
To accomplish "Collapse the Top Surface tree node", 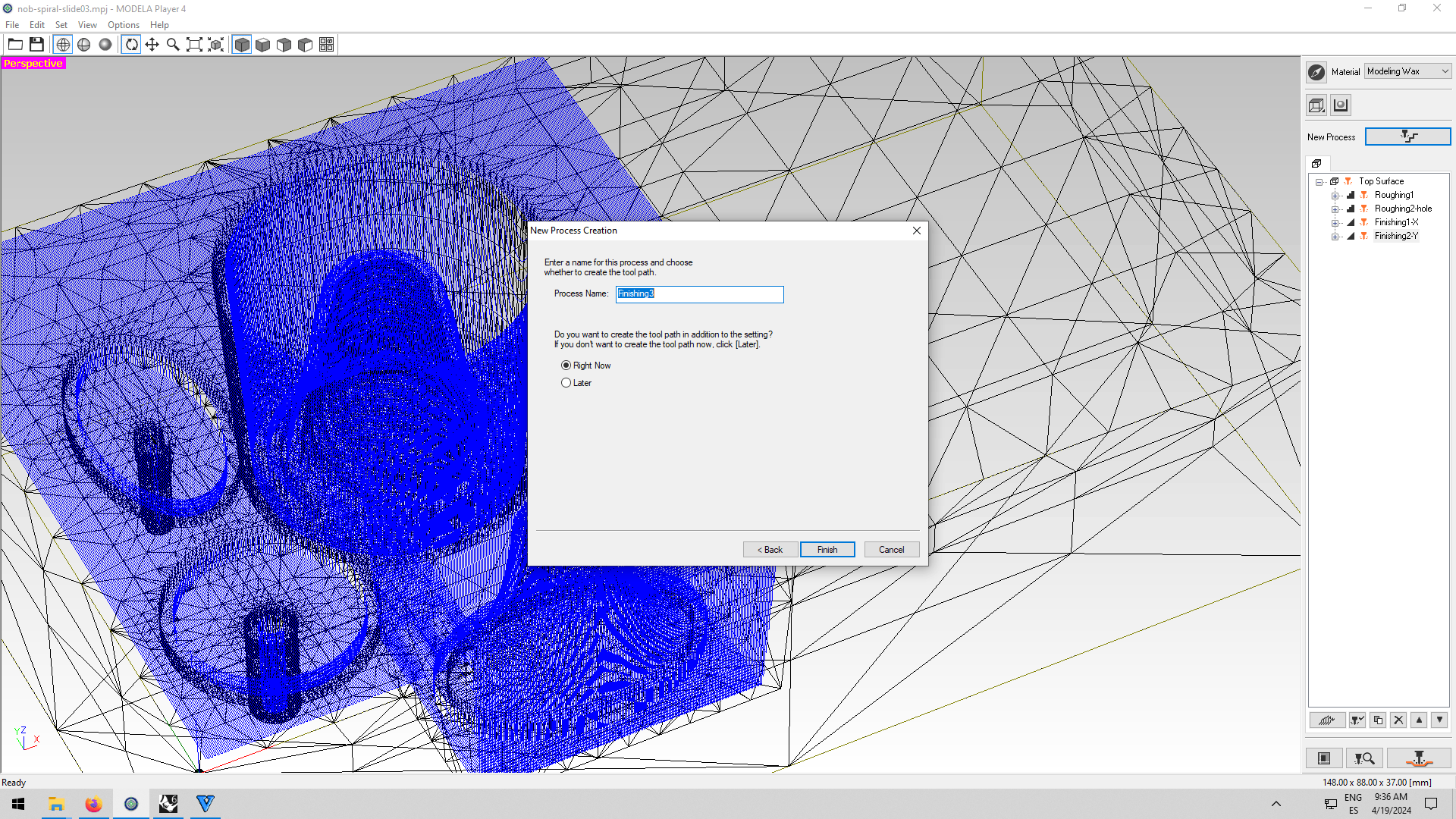I will 1319,182.
